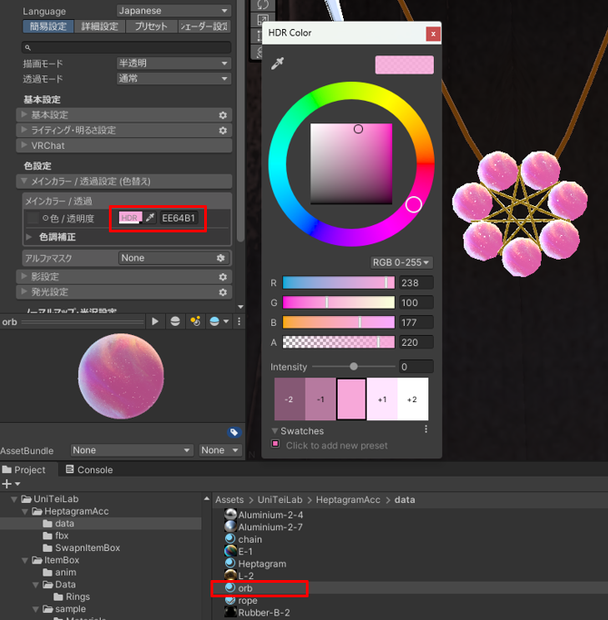This screenshot has width=608, height=620.
Task: Click the R channel slider
Action: (338, 283)
